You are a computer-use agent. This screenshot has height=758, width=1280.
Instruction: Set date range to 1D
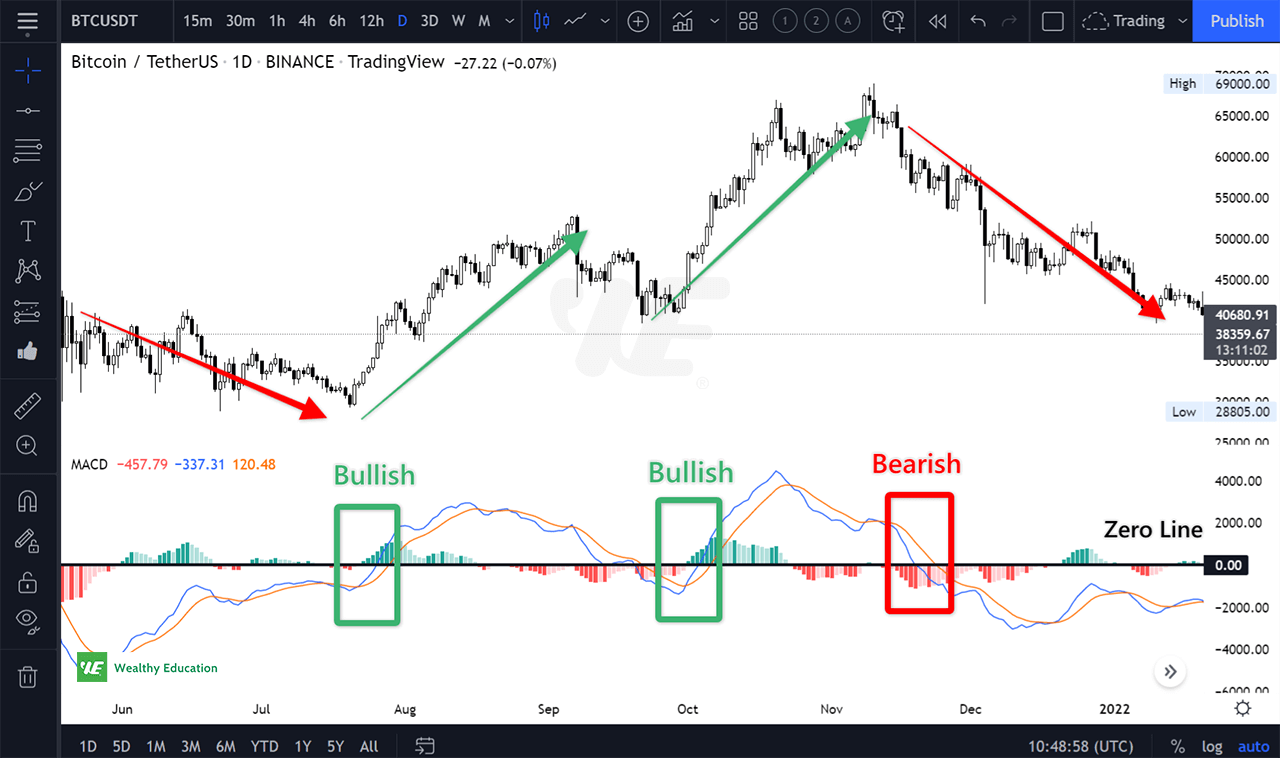click(x=88, y=746)
